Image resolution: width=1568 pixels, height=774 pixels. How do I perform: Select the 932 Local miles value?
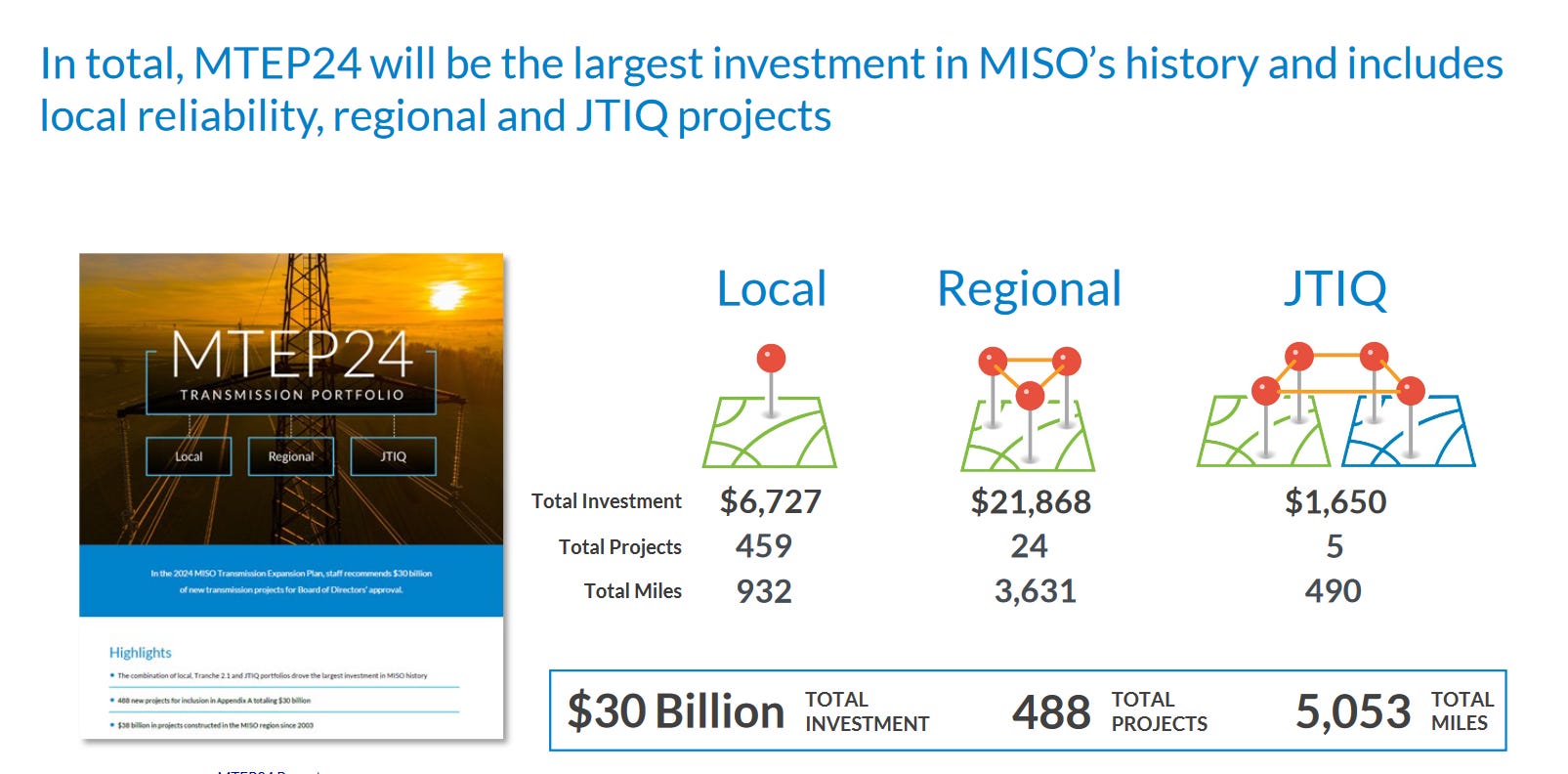764,591
